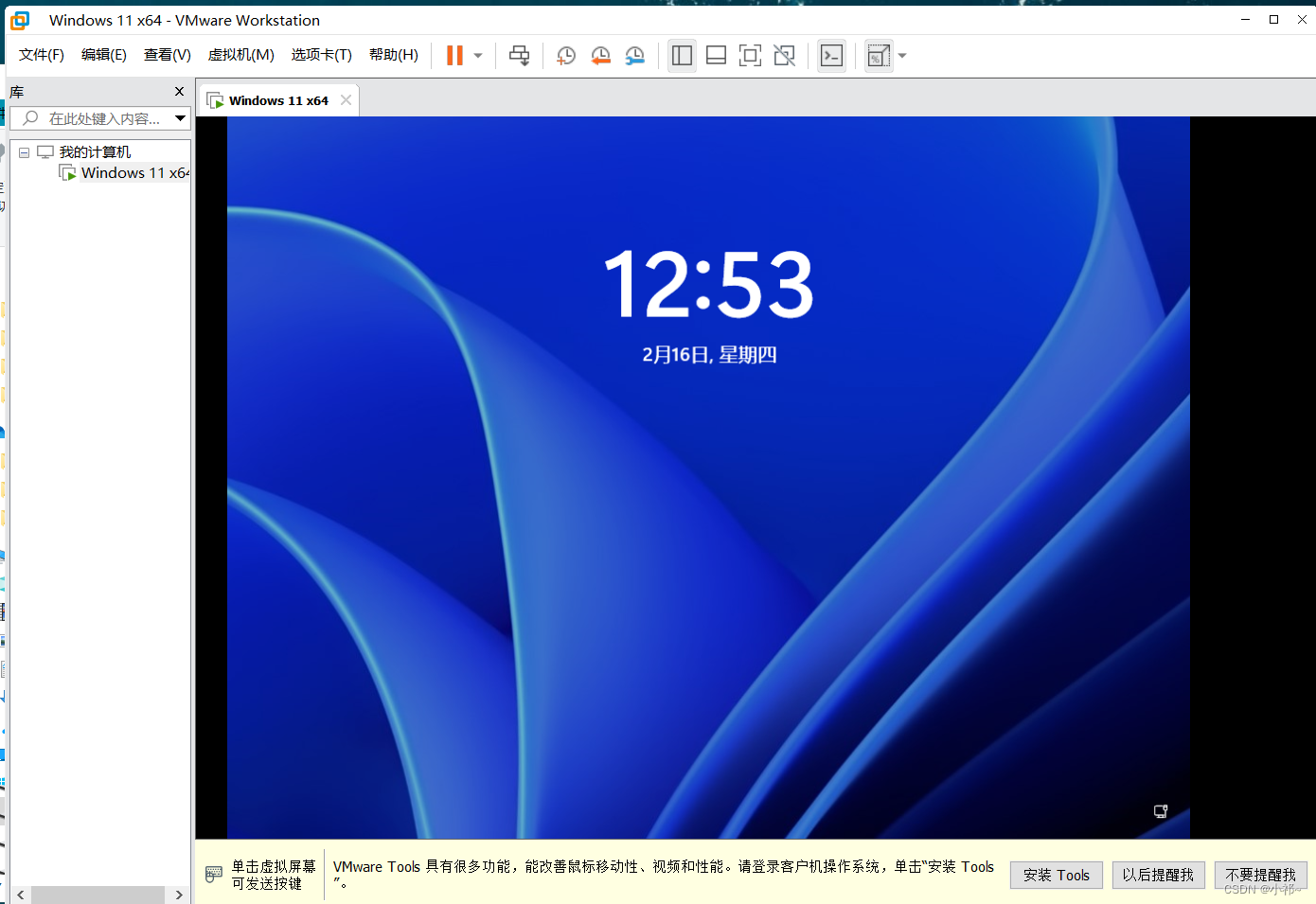Toggle the library sidebar view icon
The width and height of the screenshot is (1316, 904).
pos(682,56)
